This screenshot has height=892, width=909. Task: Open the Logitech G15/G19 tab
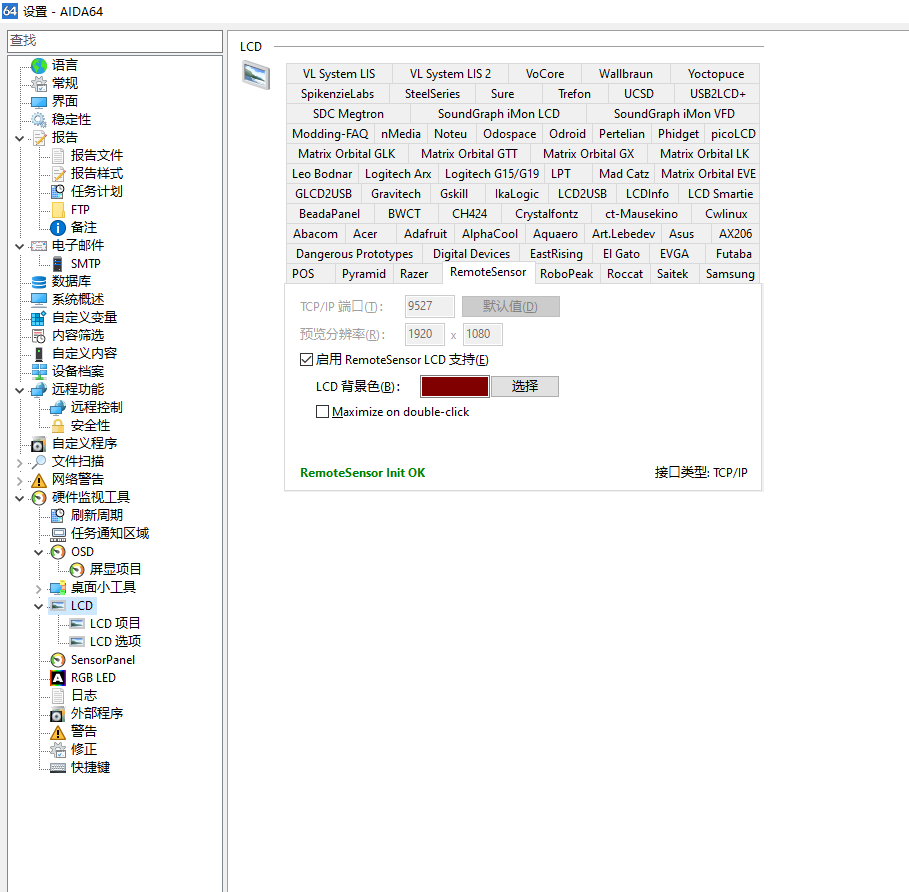point(491,174)
